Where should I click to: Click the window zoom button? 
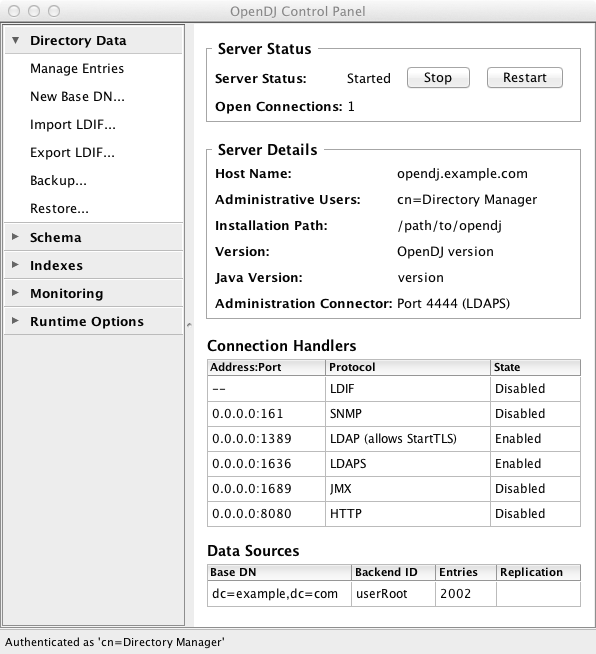[54, 11]
